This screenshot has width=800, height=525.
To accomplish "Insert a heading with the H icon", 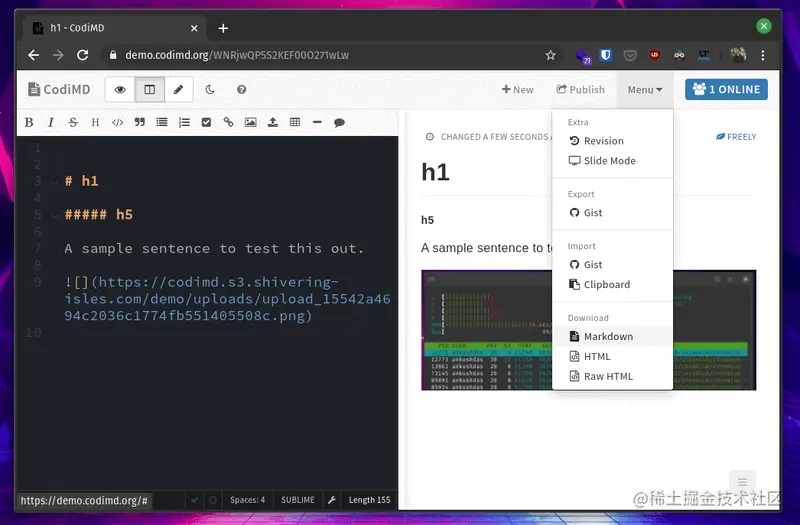I will point(95,122).
